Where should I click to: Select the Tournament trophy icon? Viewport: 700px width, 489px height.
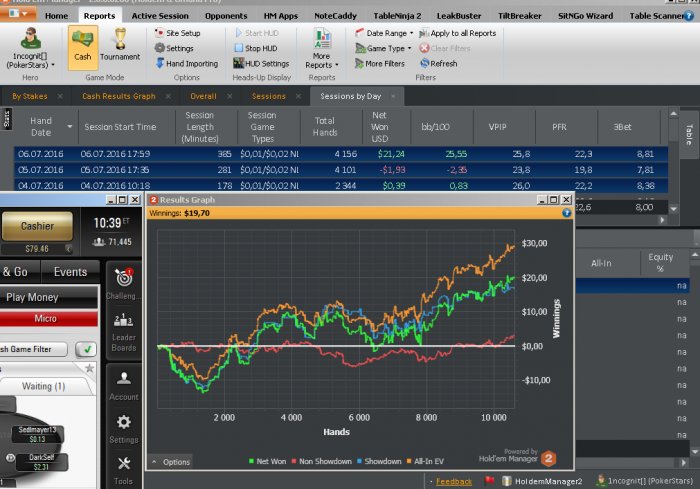coord(120,45)
